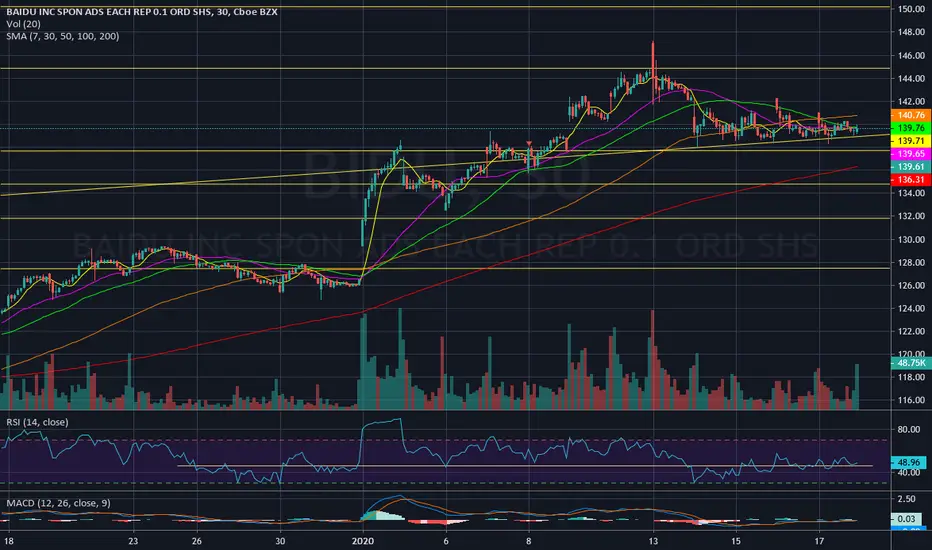Viewport: 932px width, 550px height.
Task: Click the 48.96 RSI value tag
Action: 909,462
